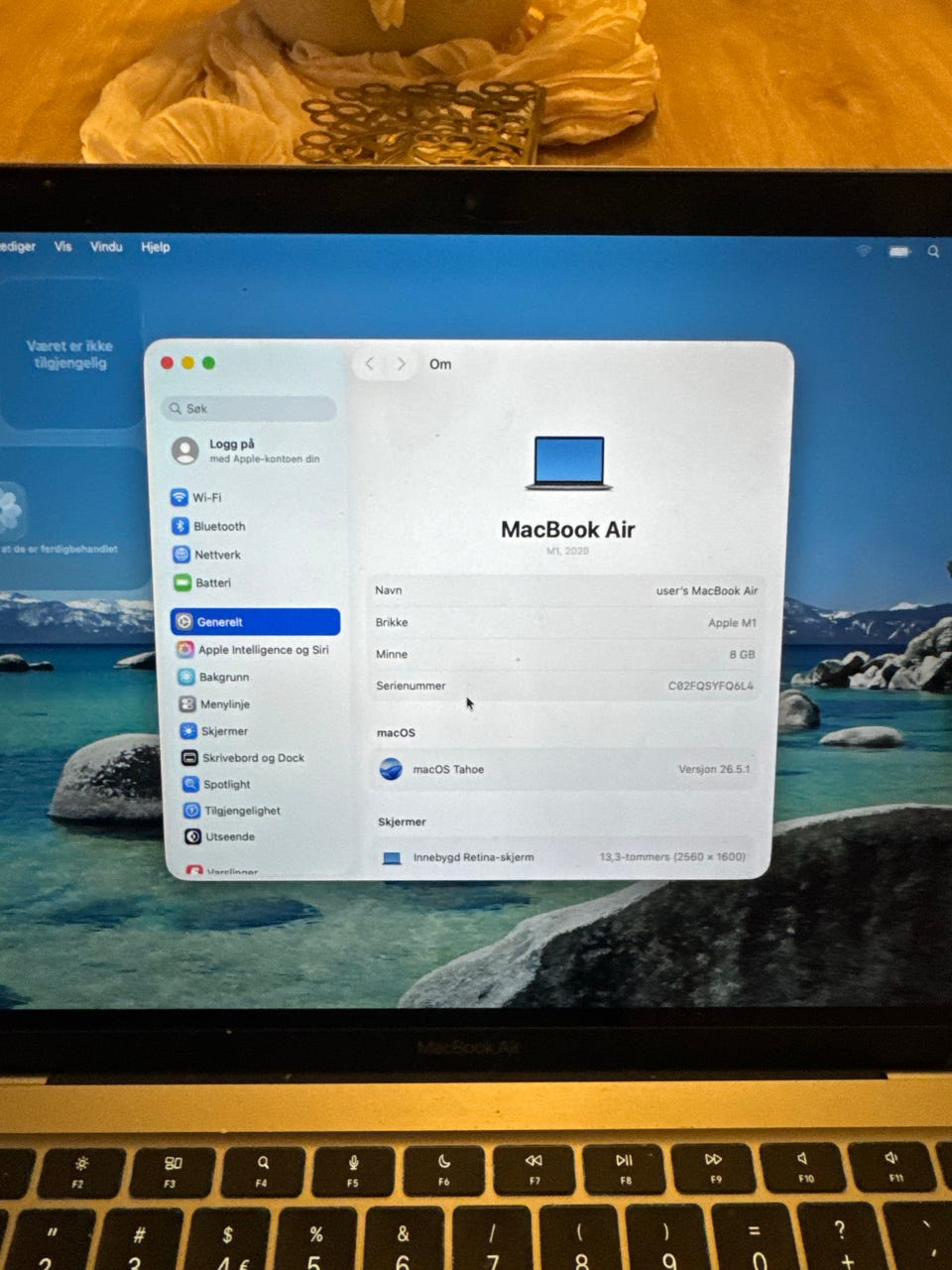Select the Wi-Fi label in sidebar
This screenshot has height=1270, width=952.
(207, 497)
